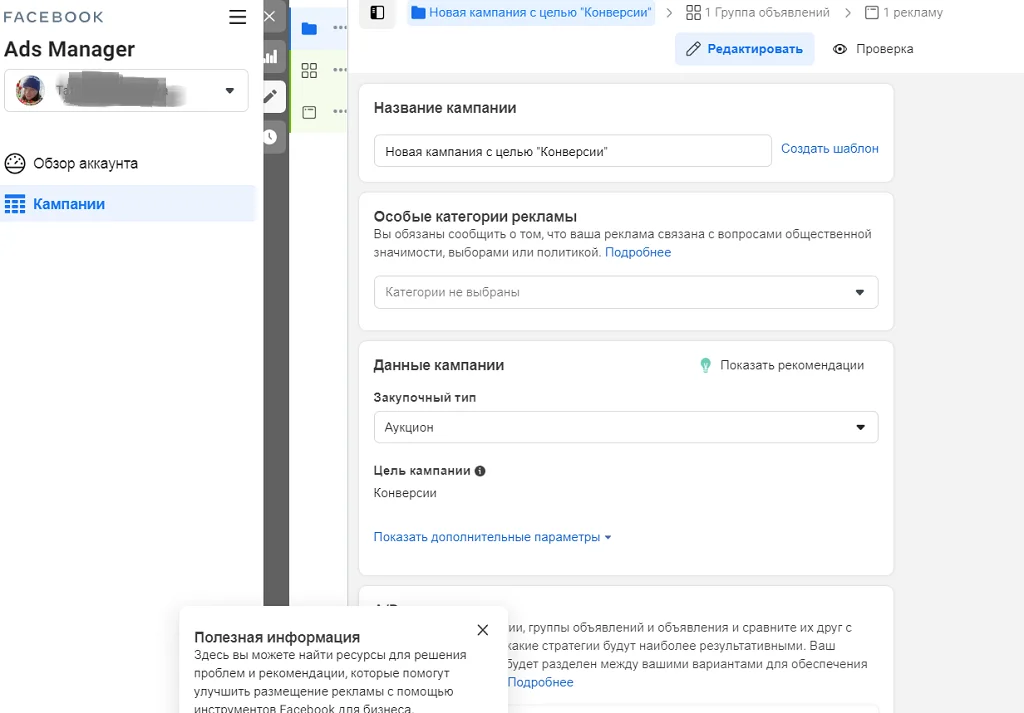This screenshot has width=1024, height=713.
Task: Click the clock history icon in the side strip
Action: click(270, 137)
